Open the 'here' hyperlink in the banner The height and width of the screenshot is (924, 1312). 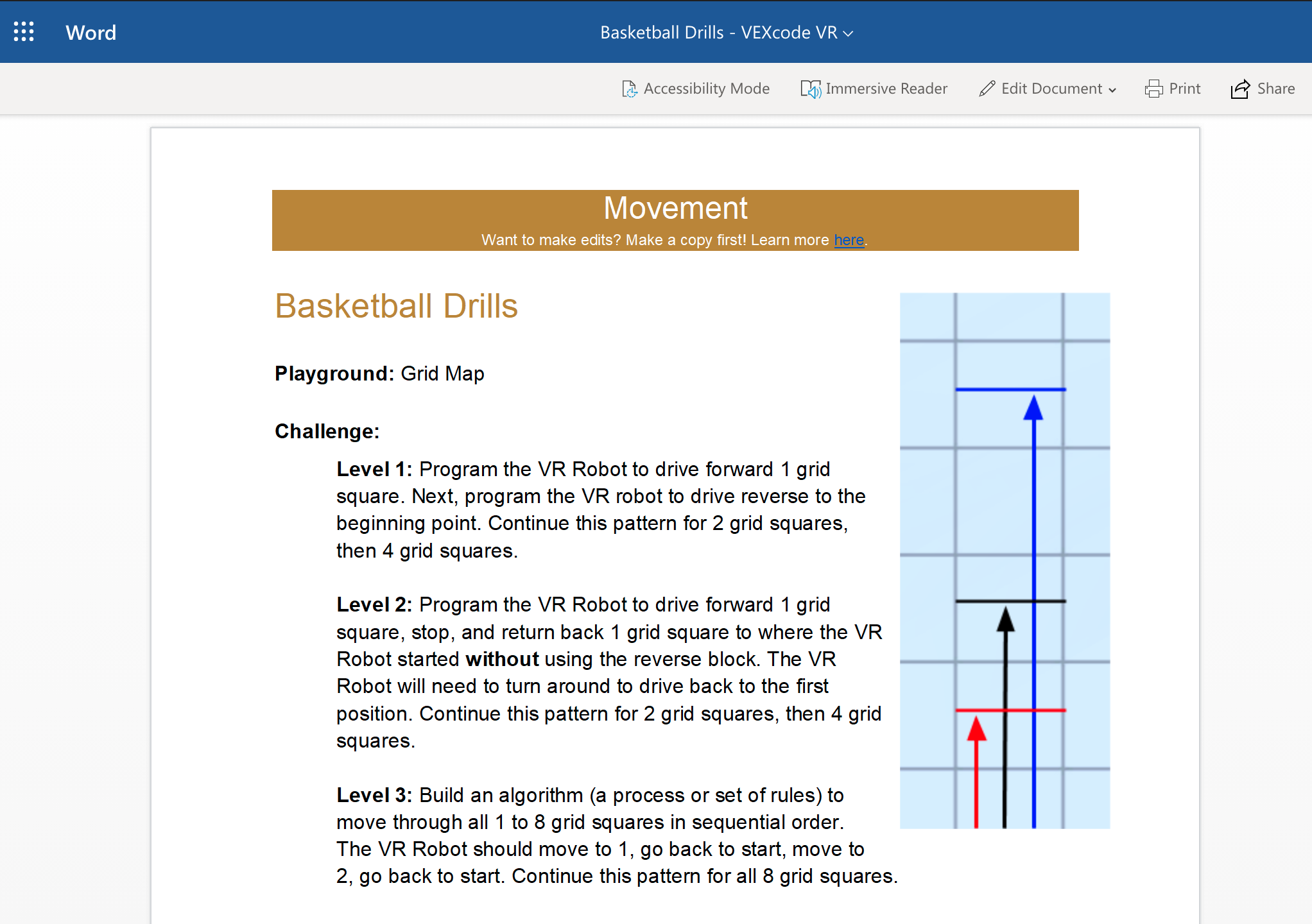(x=849, y=240)
